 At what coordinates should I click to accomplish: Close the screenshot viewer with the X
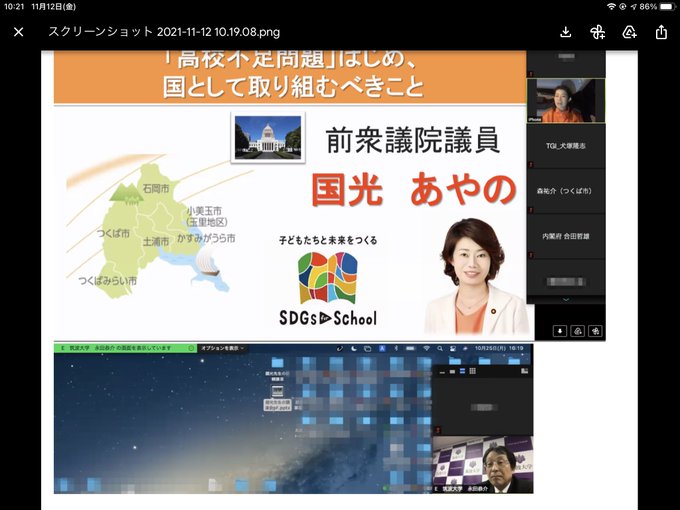tap(19, 32)
